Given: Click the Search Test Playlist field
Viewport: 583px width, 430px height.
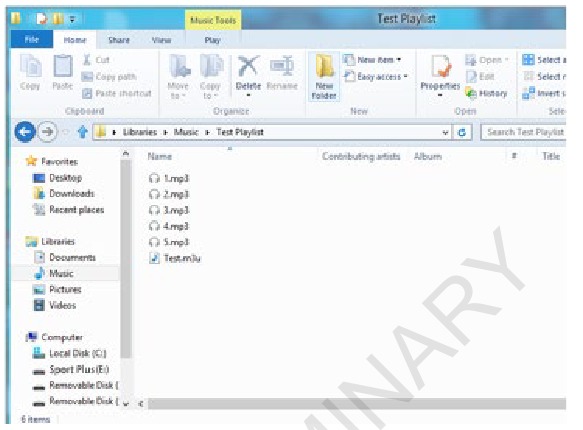Looking at the screenshot, I should (524, 132).
